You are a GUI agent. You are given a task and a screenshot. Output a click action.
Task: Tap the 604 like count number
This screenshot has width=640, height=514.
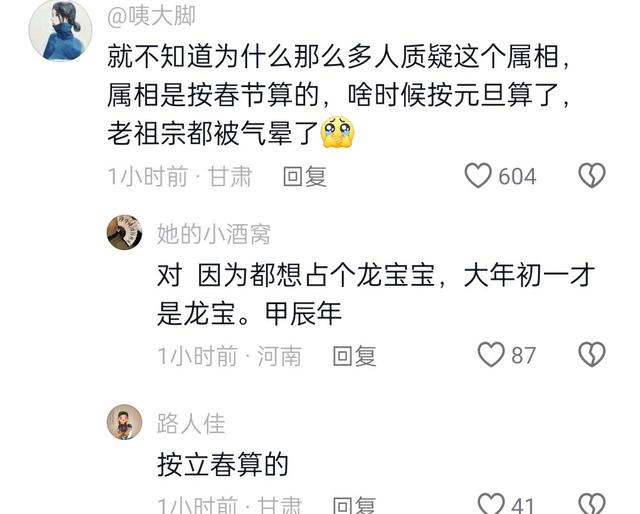tap(517, 176)
